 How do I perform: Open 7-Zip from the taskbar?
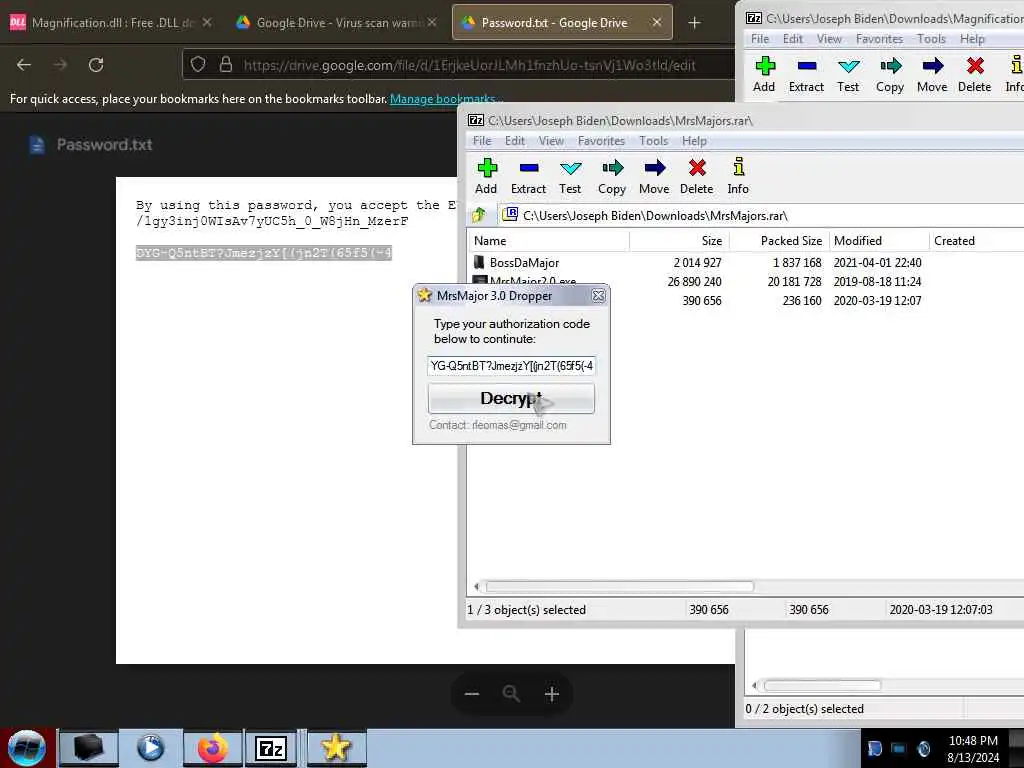pyautogui.click(x=272, y=748)
